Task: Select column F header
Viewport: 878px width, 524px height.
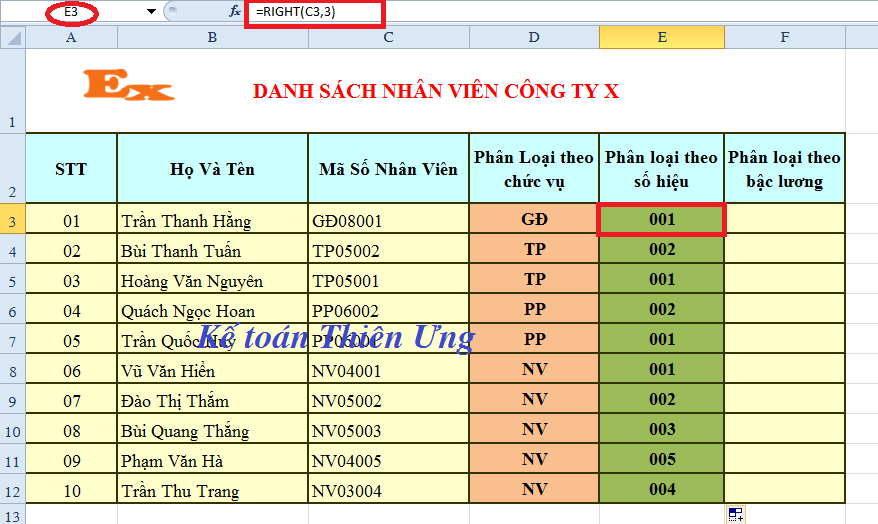Action: pos(784,38)
